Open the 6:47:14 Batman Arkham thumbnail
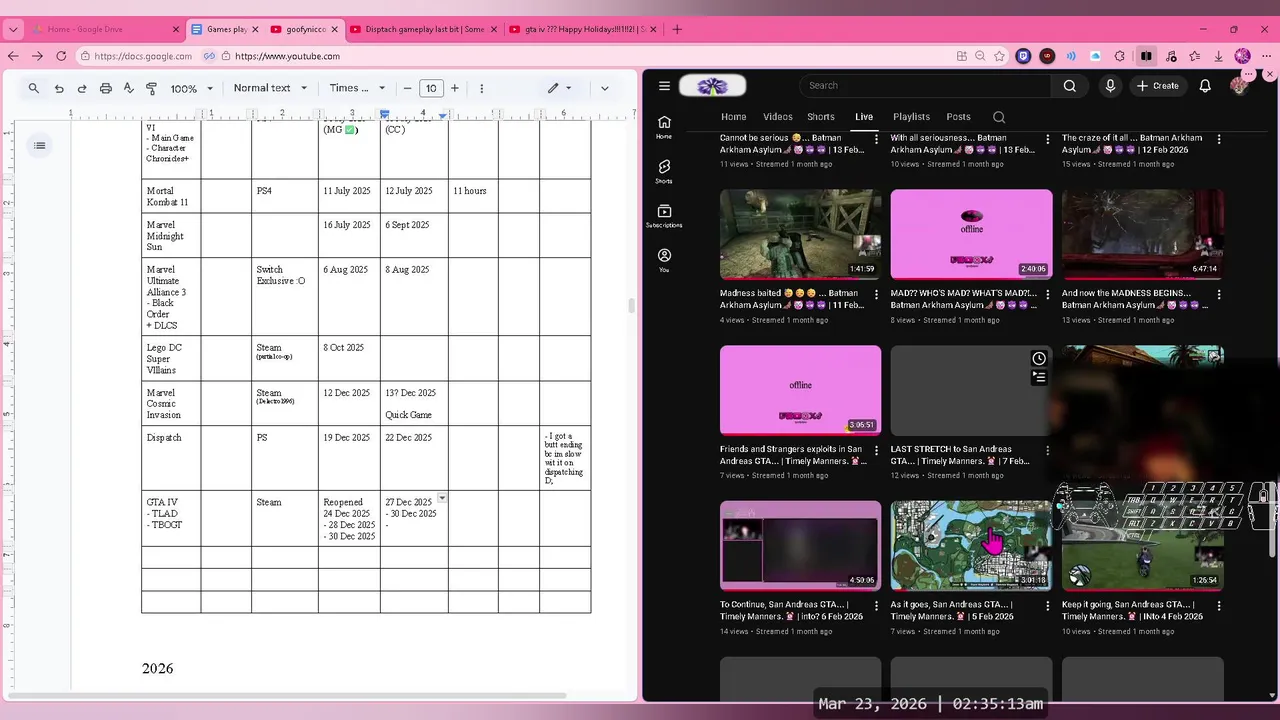 1142,234
